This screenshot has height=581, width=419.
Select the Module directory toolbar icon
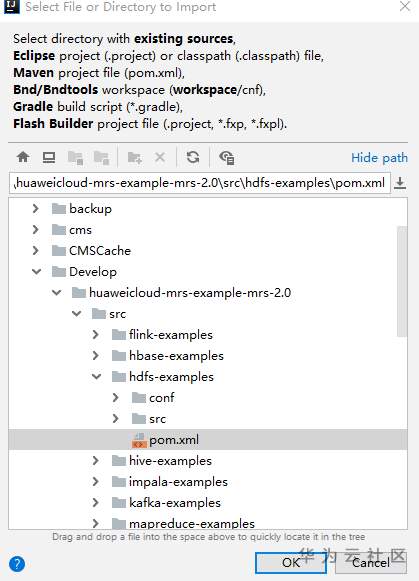coord(102,157)
